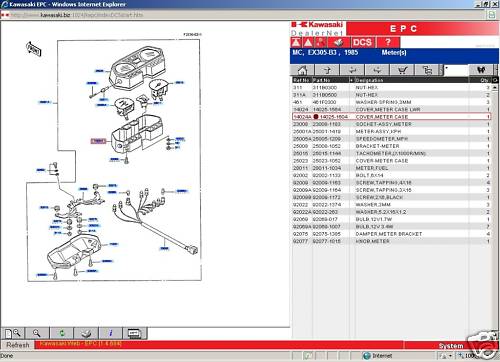500x362 pixels.
Task: Select the WASHER-SPRING,3MM row
Action: (x=392, y=102)
